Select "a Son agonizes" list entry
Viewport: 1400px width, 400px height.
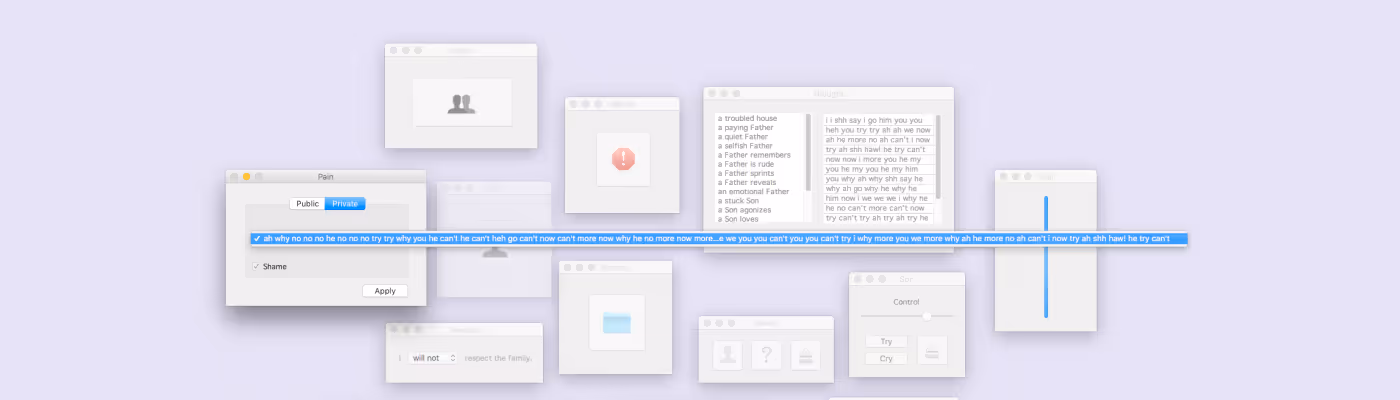(x=746, y=210)
